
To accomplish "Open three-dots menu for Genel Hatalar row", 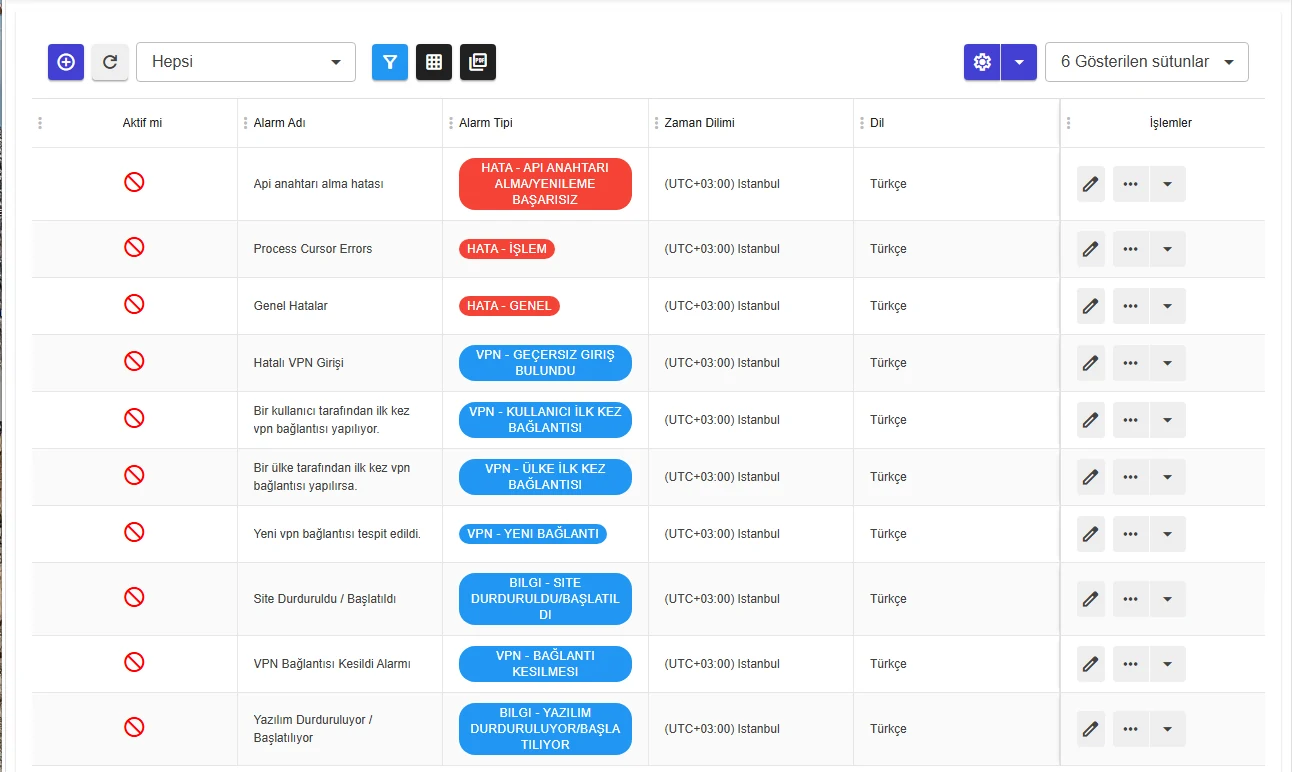I will click(x=1131, y=306).
